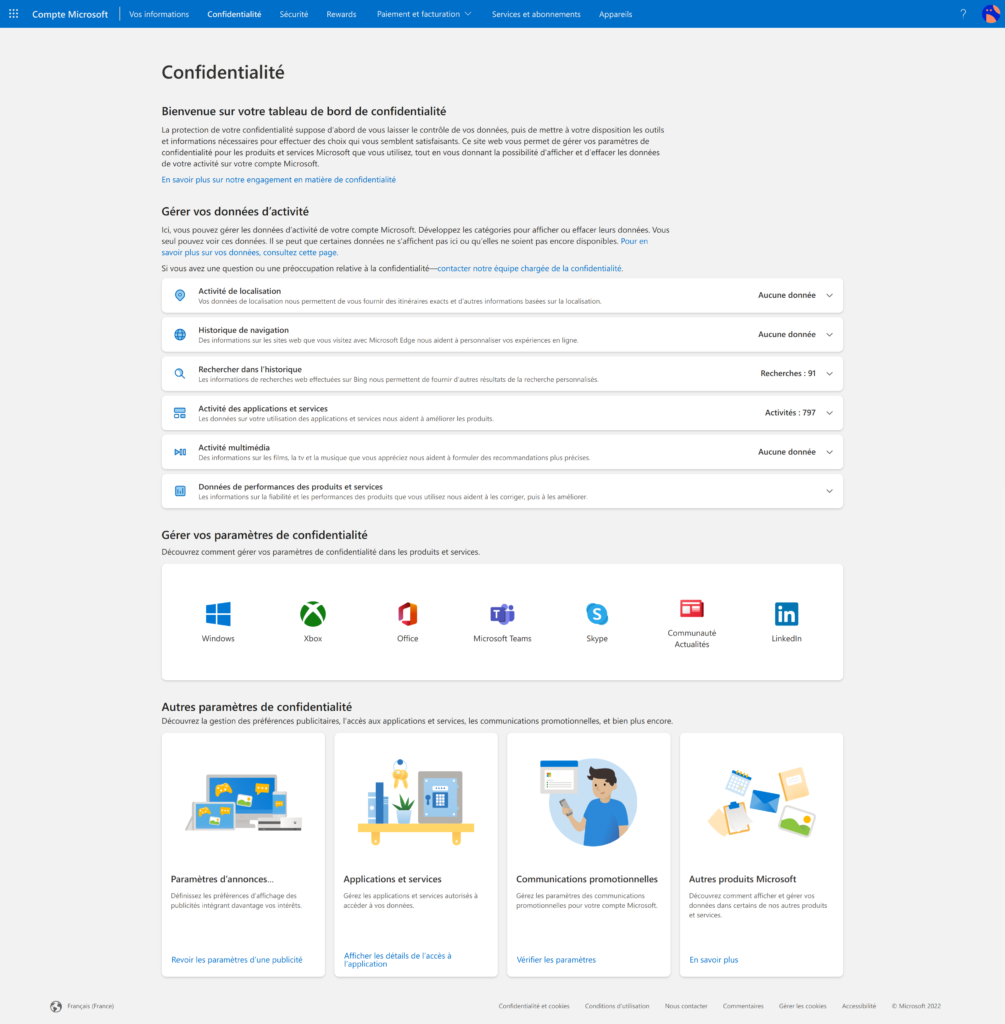
Task: Click Pour en savoir plus sur vos données link
Action: [405, 247]
